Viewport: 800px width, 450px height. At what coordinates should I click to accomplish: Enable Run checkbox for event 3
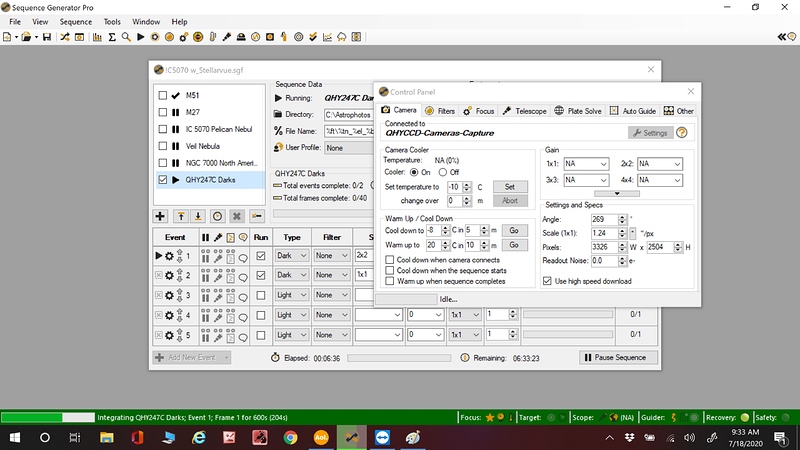click(x=261, y=295)
